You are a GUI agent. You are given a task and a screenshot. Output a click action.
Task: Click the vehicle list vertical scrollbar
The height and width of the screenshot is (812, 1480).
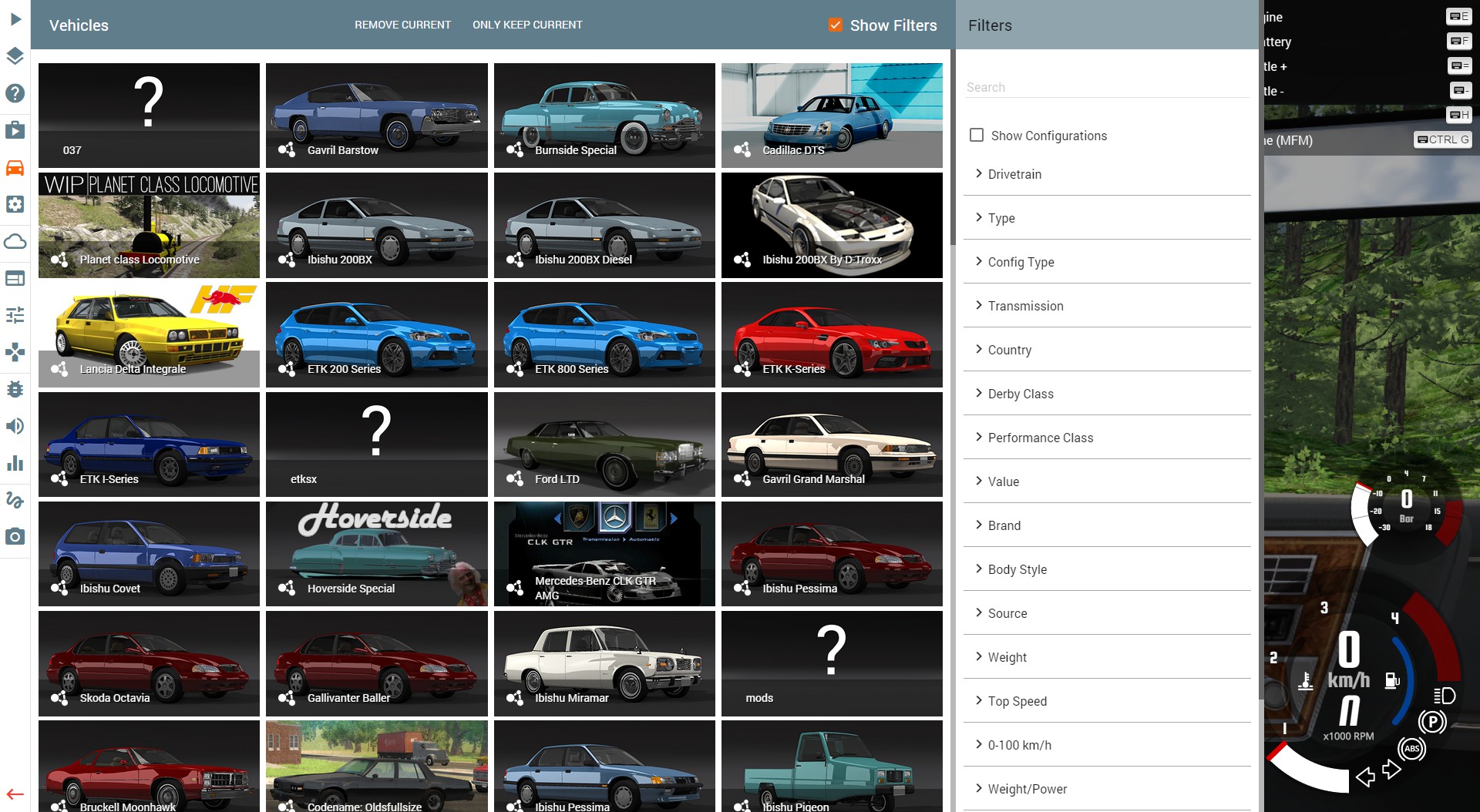pos(953,146)
